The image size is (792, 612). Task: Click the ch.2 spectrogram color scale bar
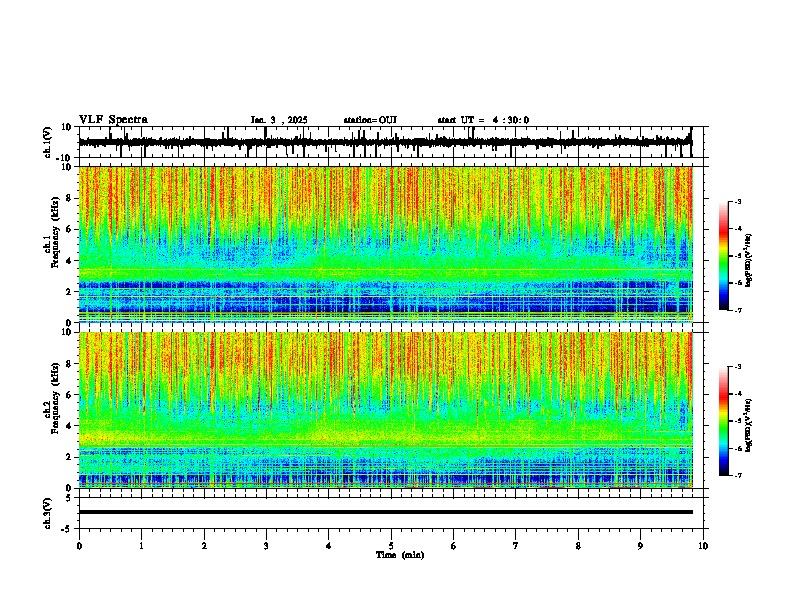click(x=723, y=421)
